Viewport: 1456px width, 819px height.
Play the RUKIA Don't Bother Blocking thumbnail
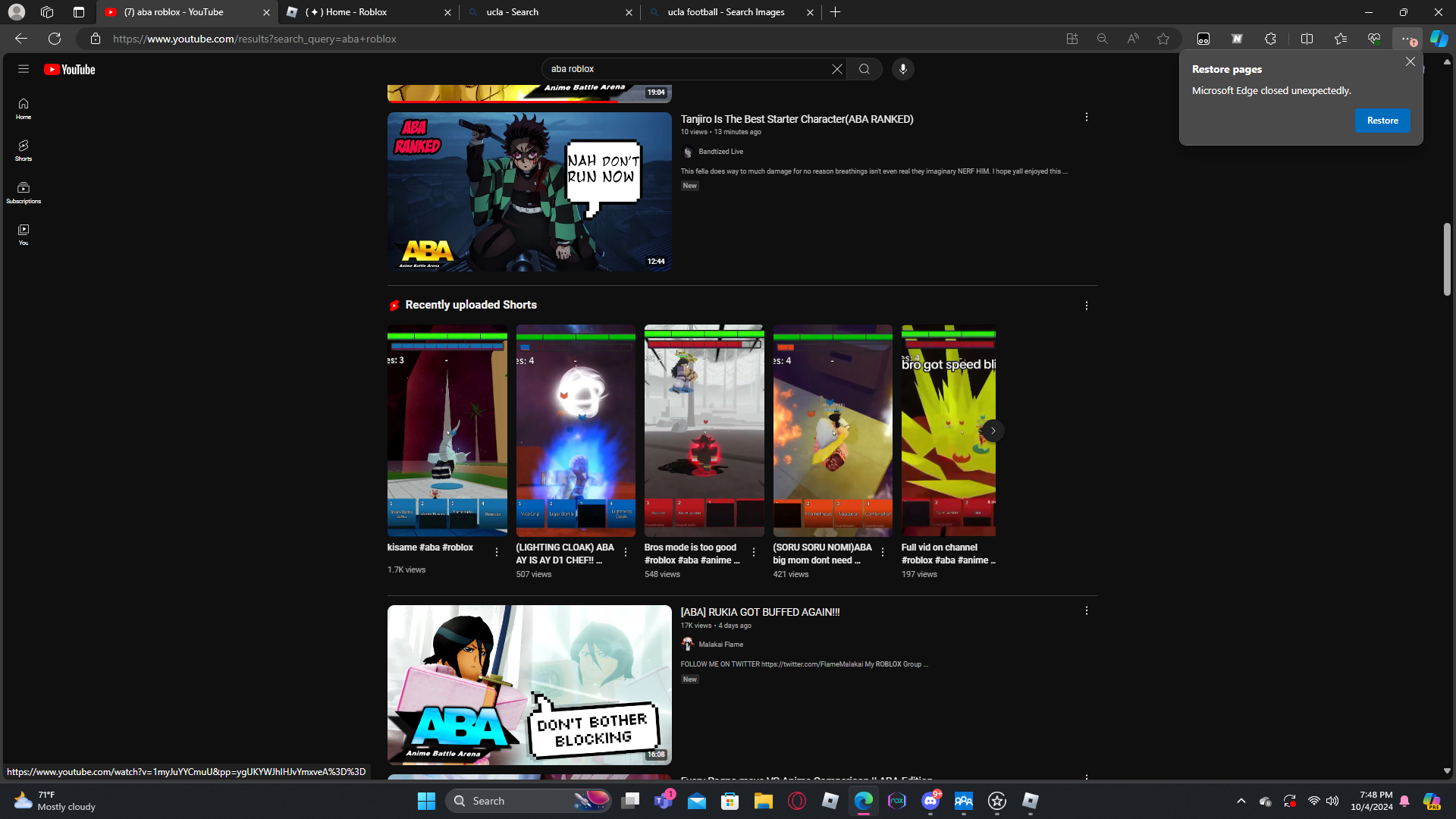(529, 685)
